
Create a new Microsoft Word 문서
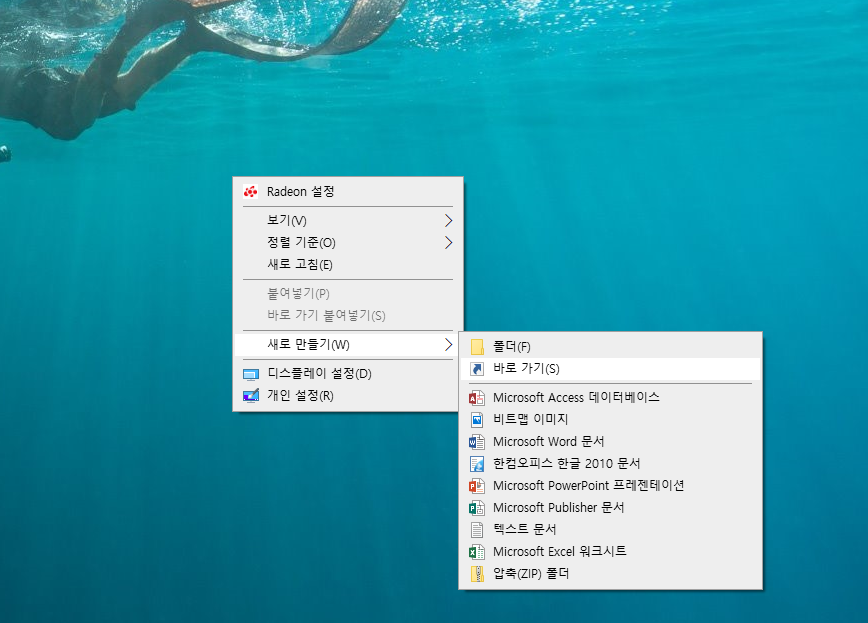pos(611,441)
